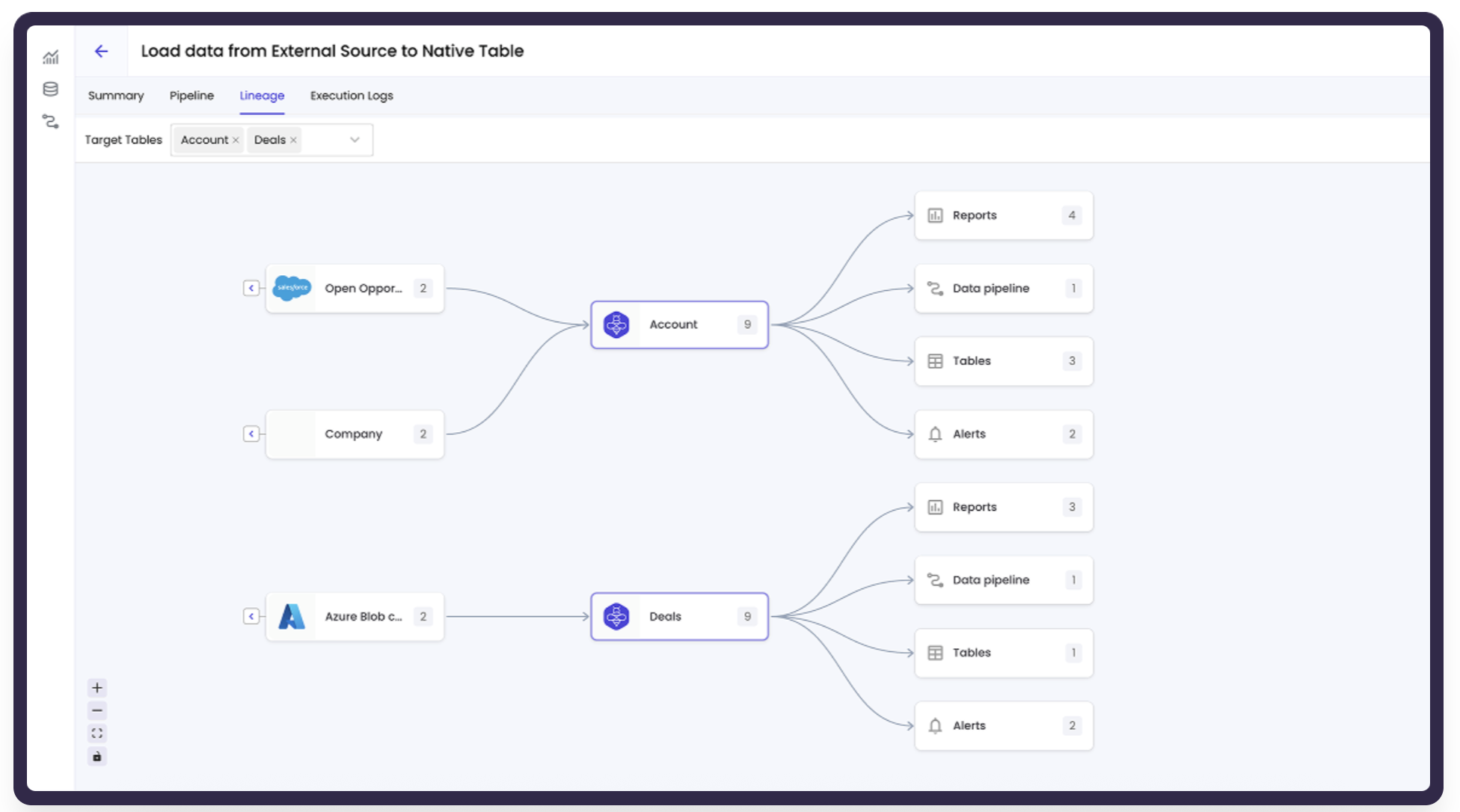Remove Account tag from Target Tables
The height and width of the screenshot is (812, 1460).
(x=236, y=140)
